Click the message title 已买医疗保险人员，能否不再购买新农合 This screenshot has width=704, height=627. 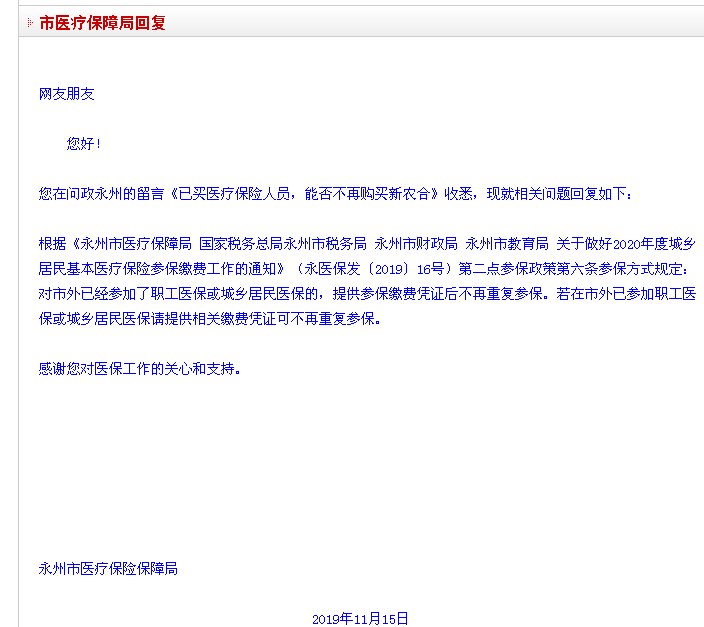304,194
